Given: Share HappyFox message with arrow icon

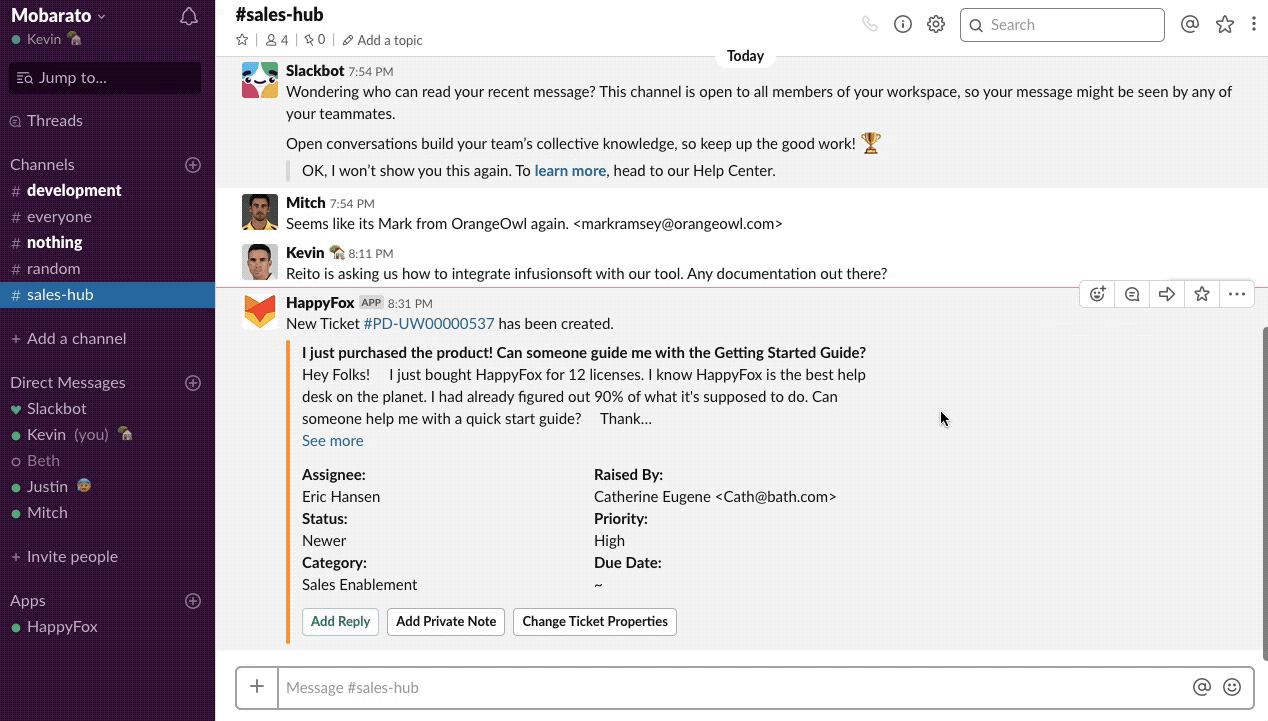Looking at the screenshot, I should pyautogui.click(x=1167, y=294).
